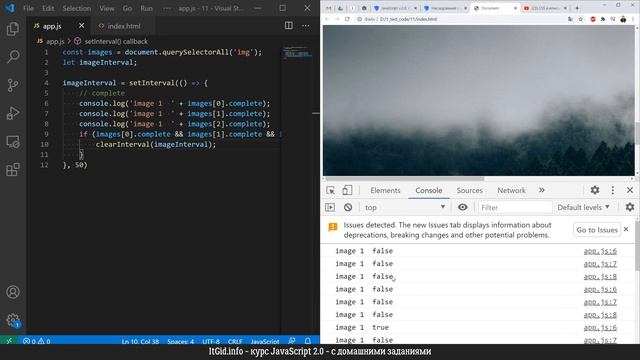Show console sidebar
Image resolution: width=640 pixels, height=360 pixels.
330,207
